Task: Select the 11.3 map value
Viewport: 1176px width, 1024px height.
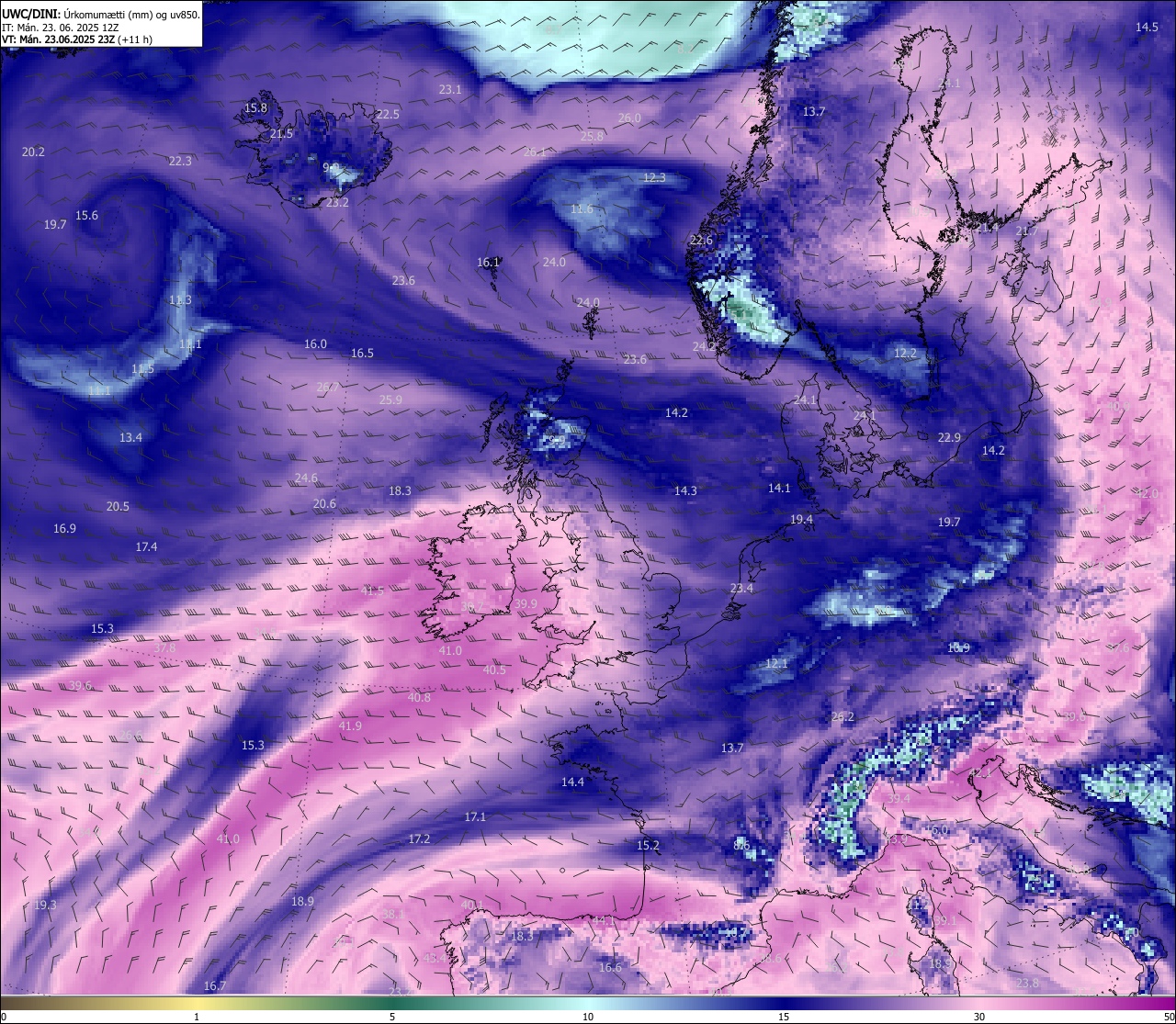Action: pos(180,301)
